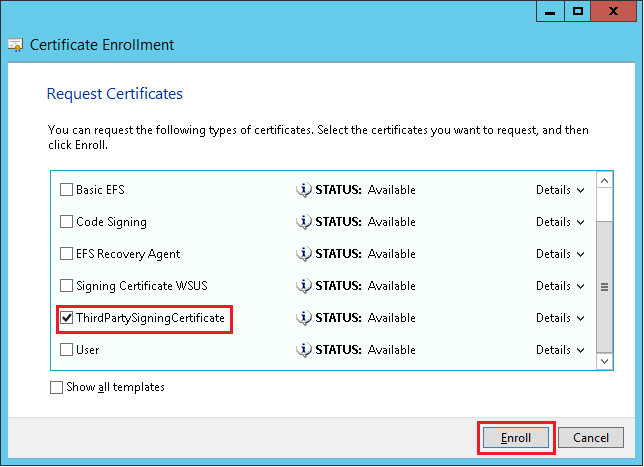Expand Details for Signing Certificate WSUS
This screenshot has height=467, width=644.
560,286
